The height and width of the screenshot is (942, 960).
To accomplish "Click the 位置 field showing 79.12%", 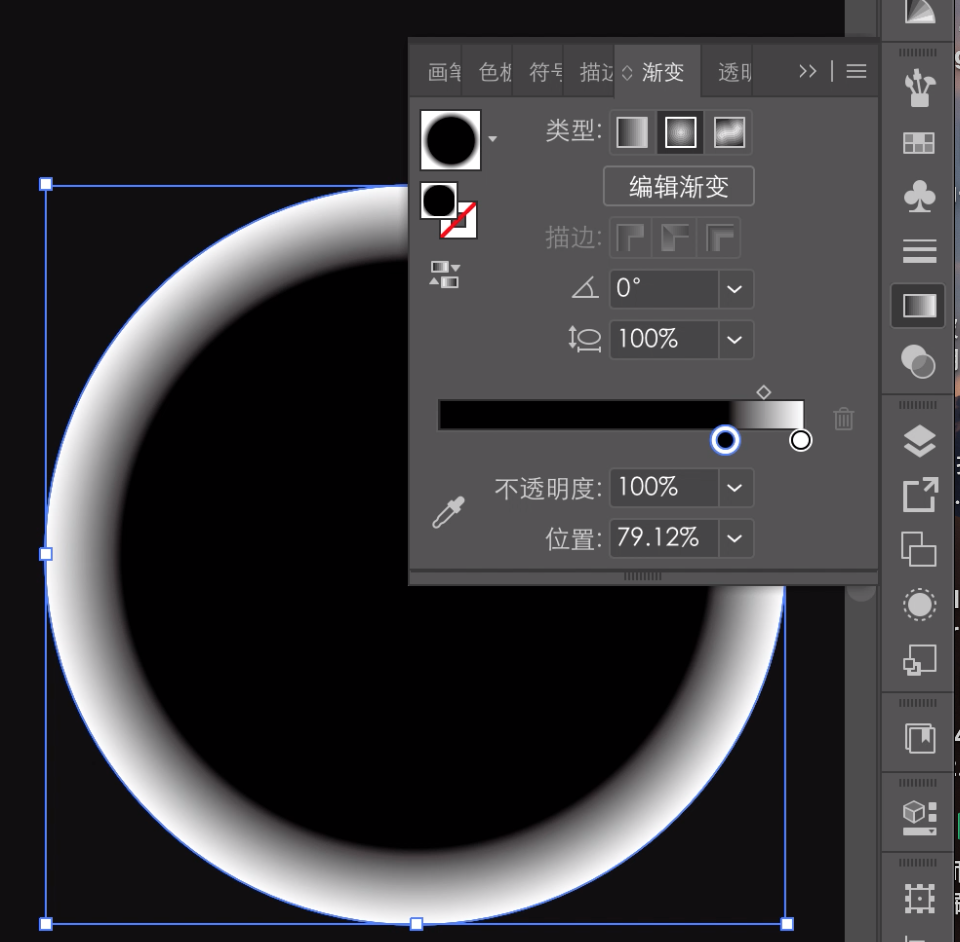I will pos(664,538).
